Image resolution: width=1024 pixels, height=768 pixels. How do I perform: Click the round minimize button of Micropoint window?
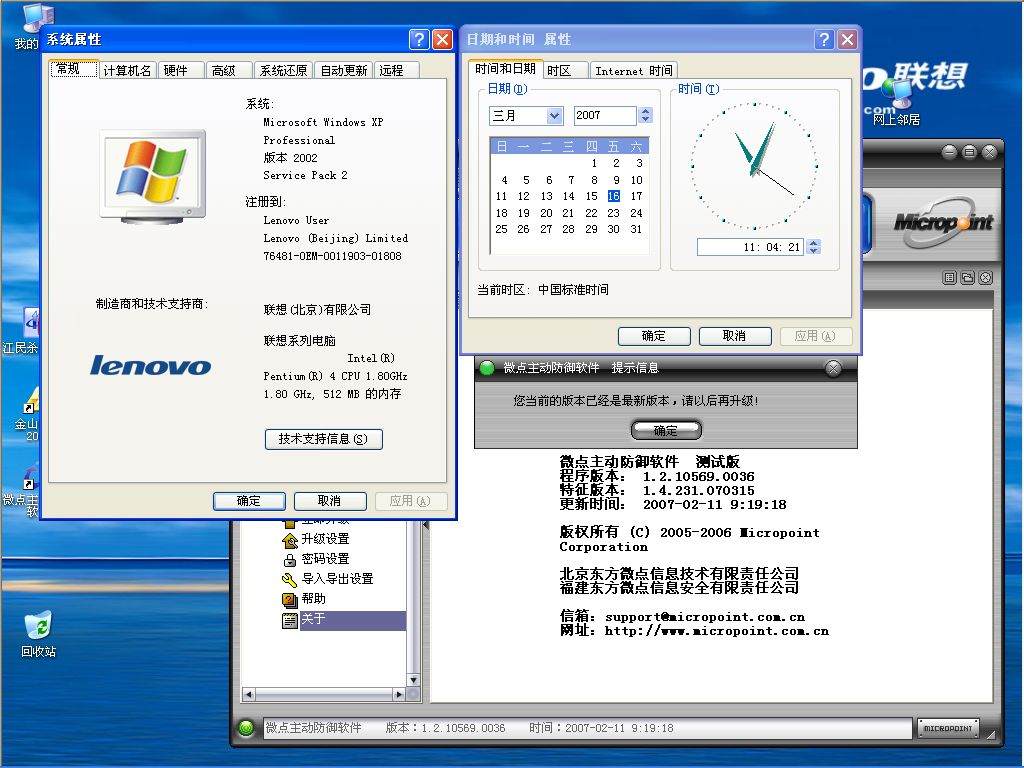point(950,152)
